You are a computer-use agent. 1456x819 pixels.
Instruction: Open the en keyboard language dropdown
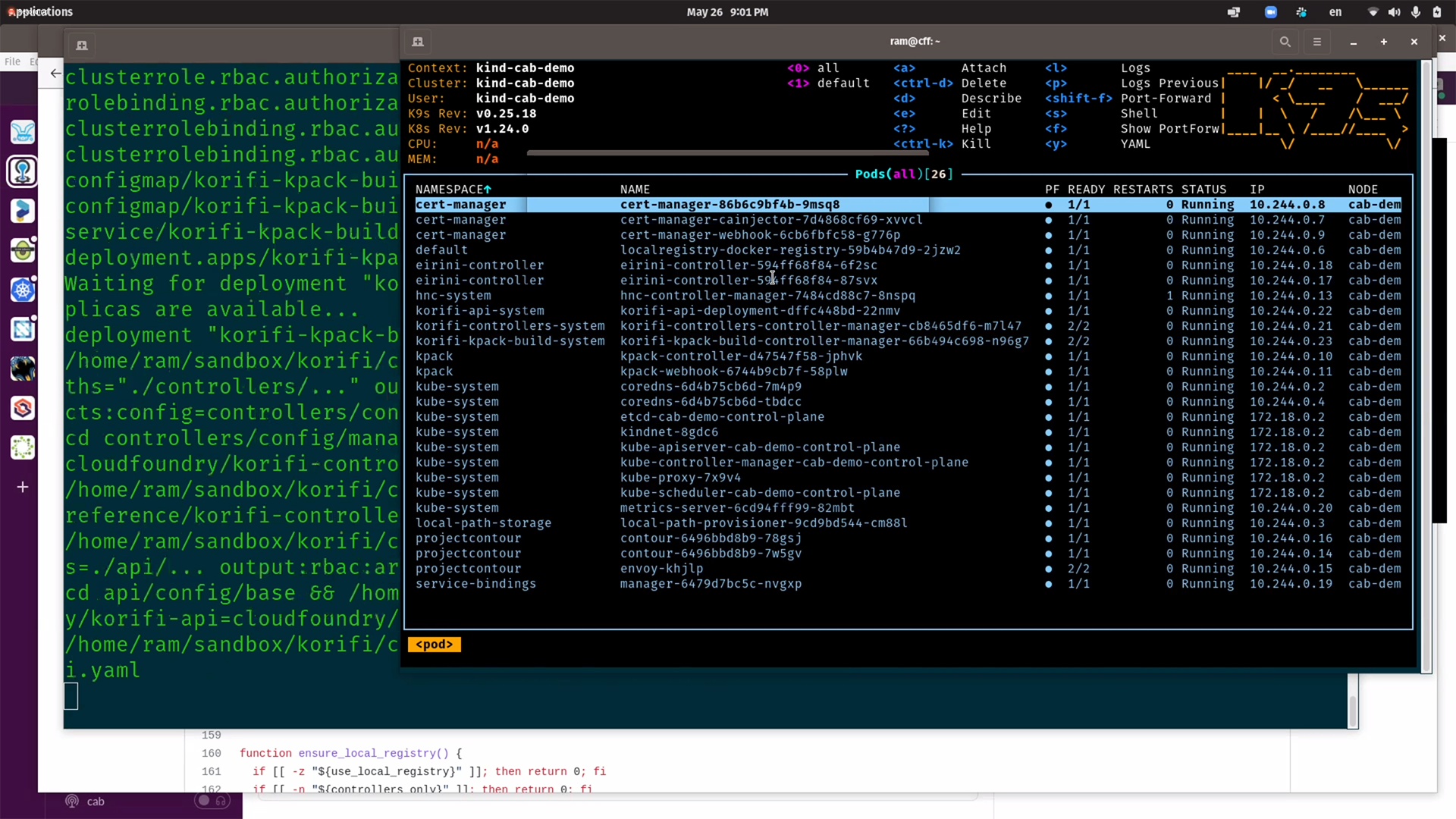pos(1335,12)
